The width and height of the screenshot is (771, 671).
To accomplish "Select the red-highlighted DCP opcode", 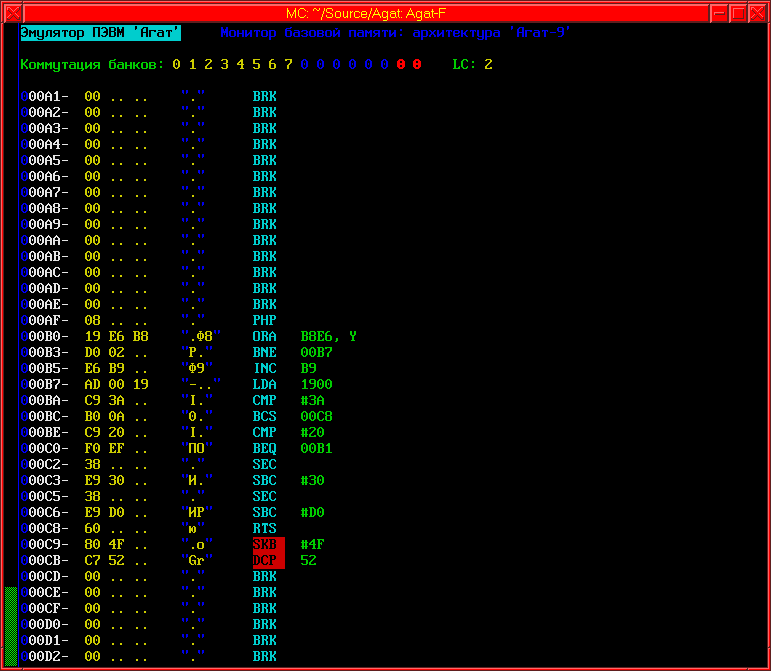I will point(268,560).
